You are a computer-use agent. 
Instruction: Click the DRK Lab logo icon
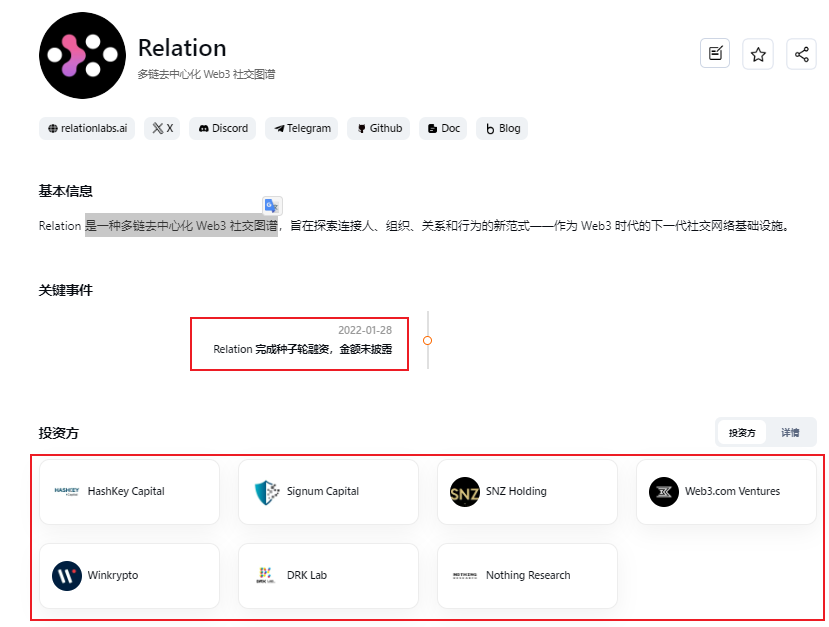point(265,575)
